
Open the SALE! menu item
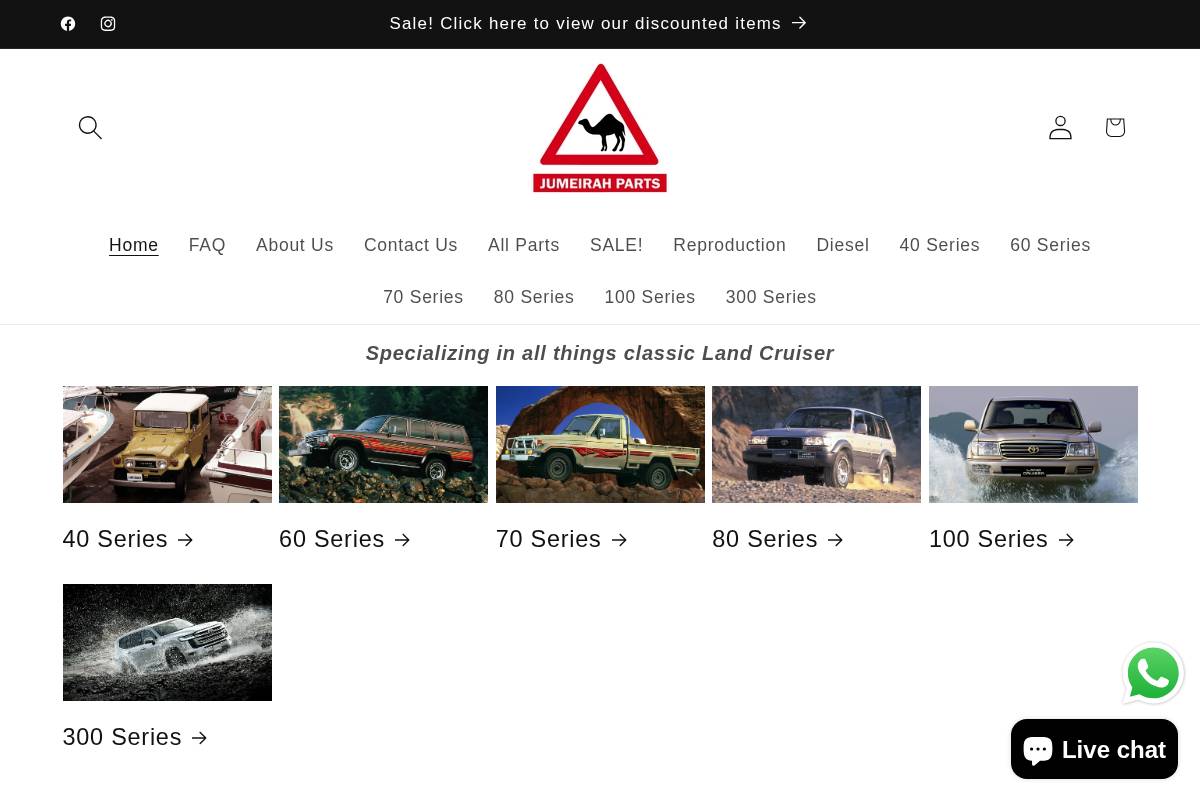(x=616, y=245)
